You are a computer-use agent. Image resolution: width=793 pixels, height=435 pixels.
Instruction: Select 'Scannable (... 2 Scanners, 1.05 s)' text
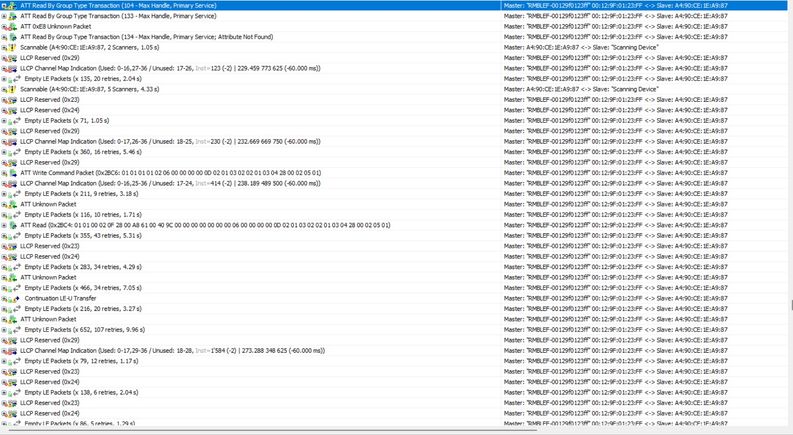coord(90,48)
